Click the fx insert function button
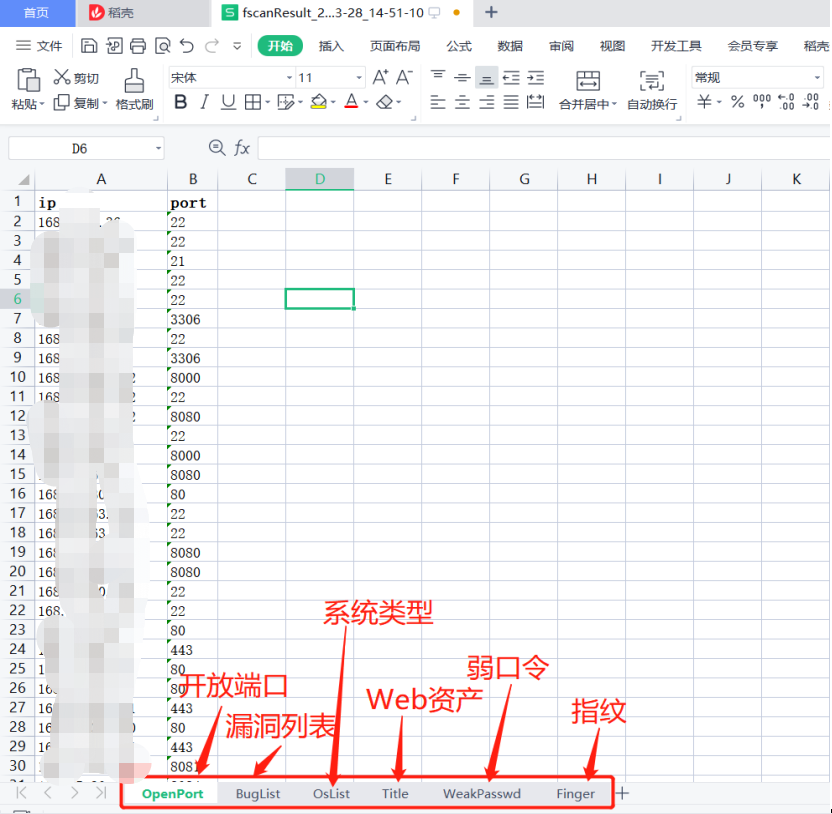 pyautogui.click(x=242, y=148)
